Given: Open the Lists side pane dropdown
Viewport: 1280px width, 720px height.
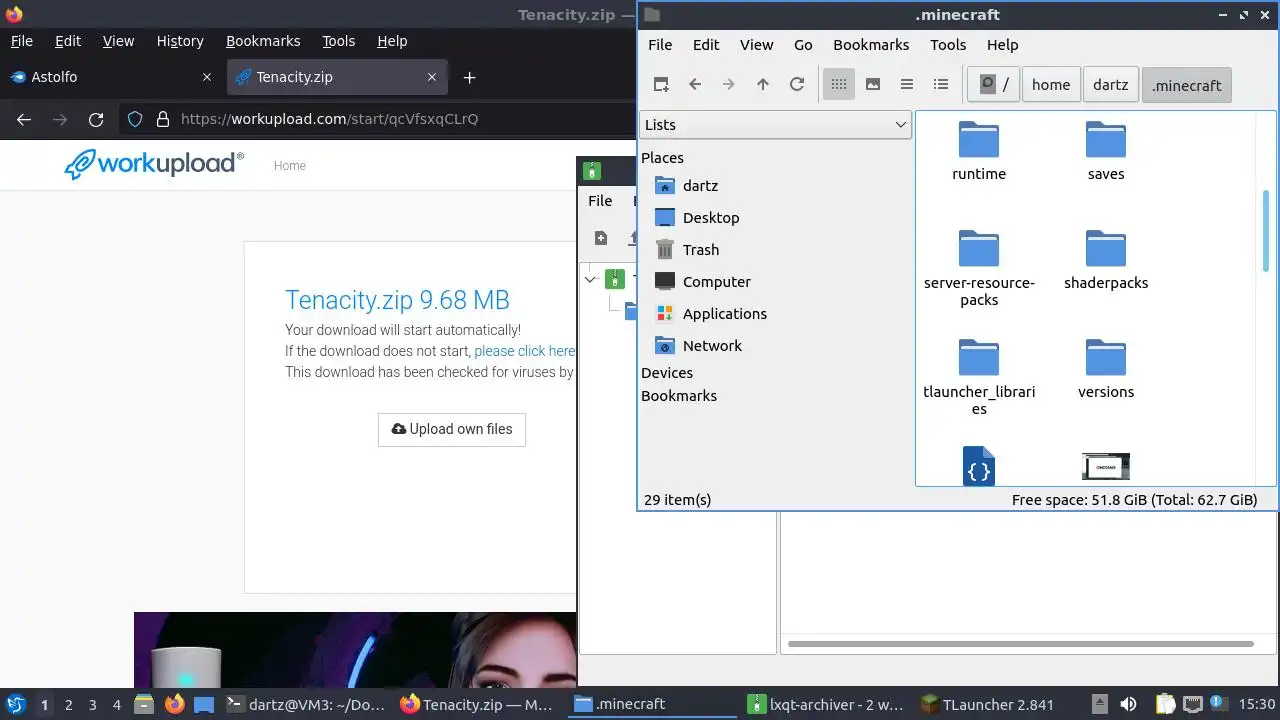Looking at the screenshot, I should 775,125.
